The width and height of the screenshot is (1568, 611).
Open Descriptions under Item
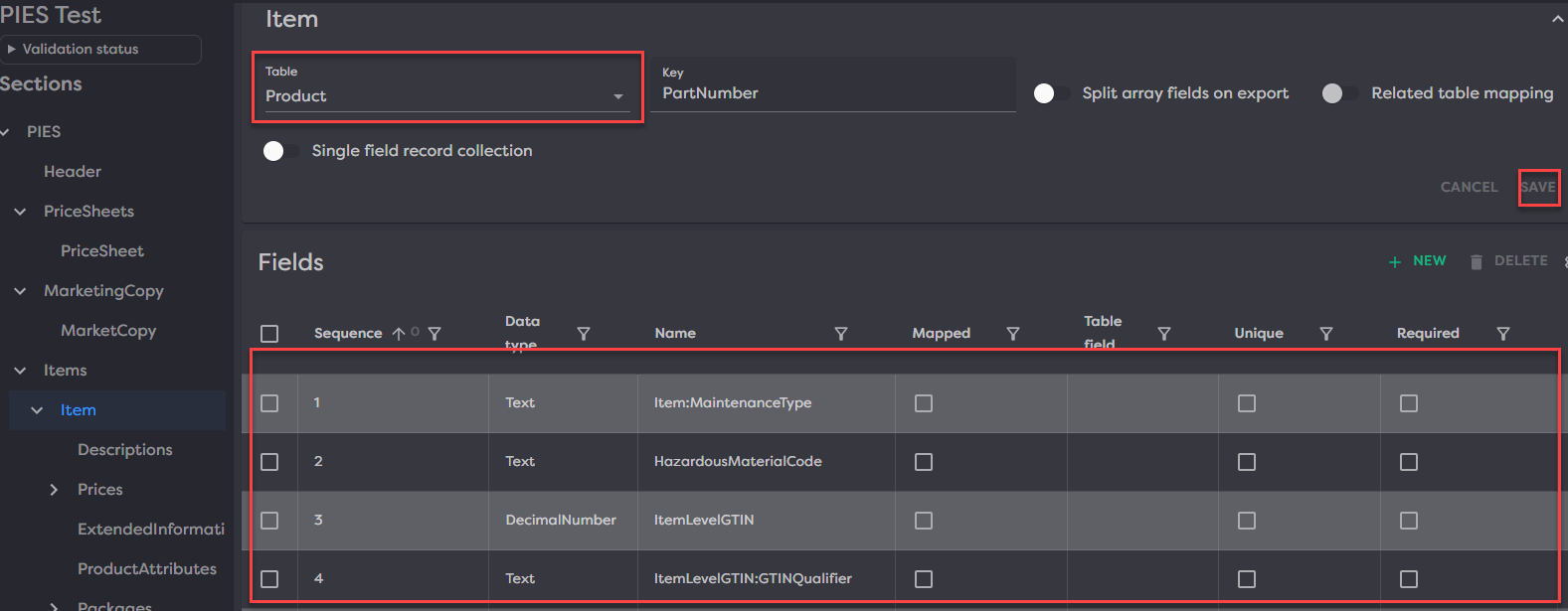(125, 450)
